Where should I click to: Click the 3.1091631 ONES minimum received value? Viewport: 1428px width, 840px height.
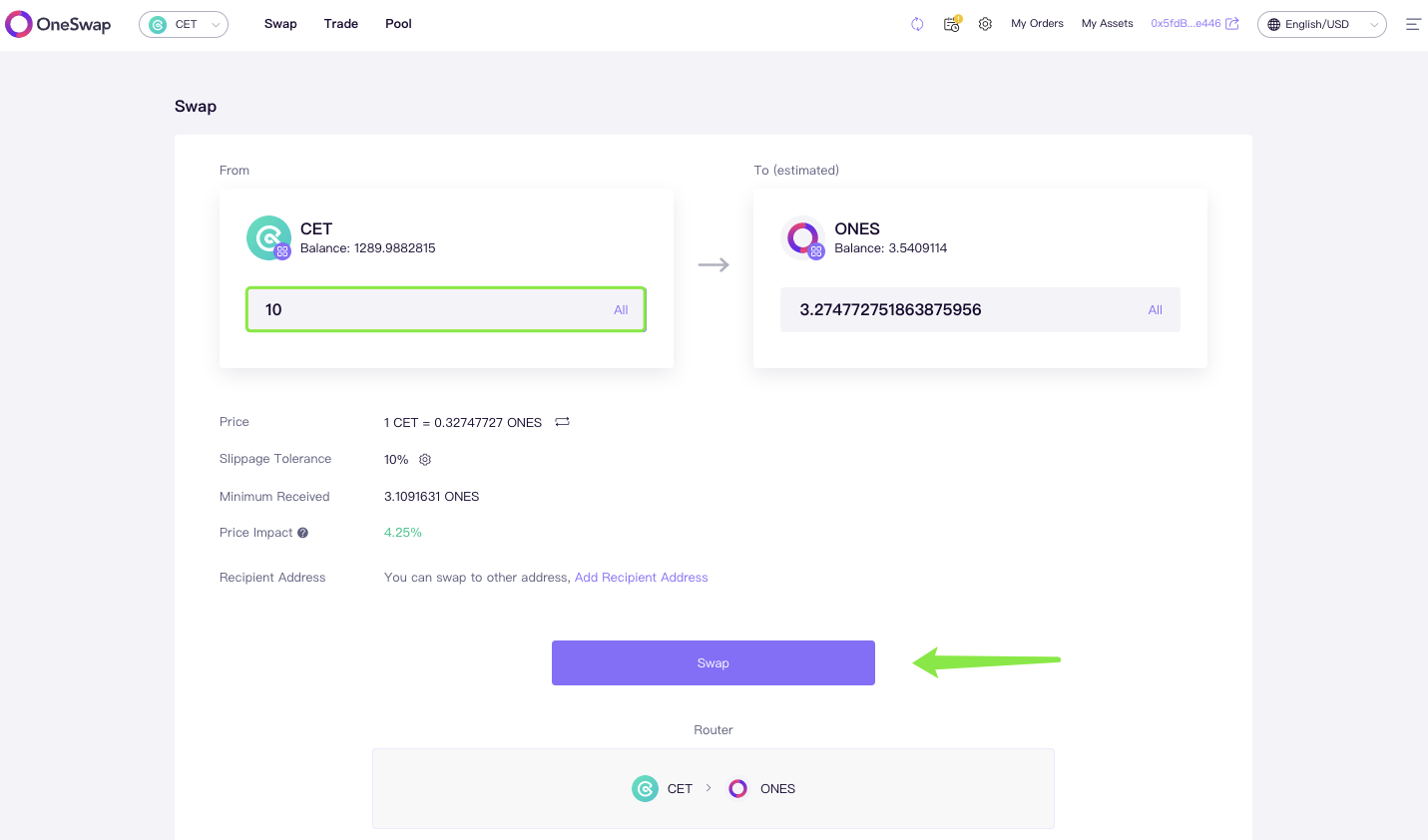(432, 497)
